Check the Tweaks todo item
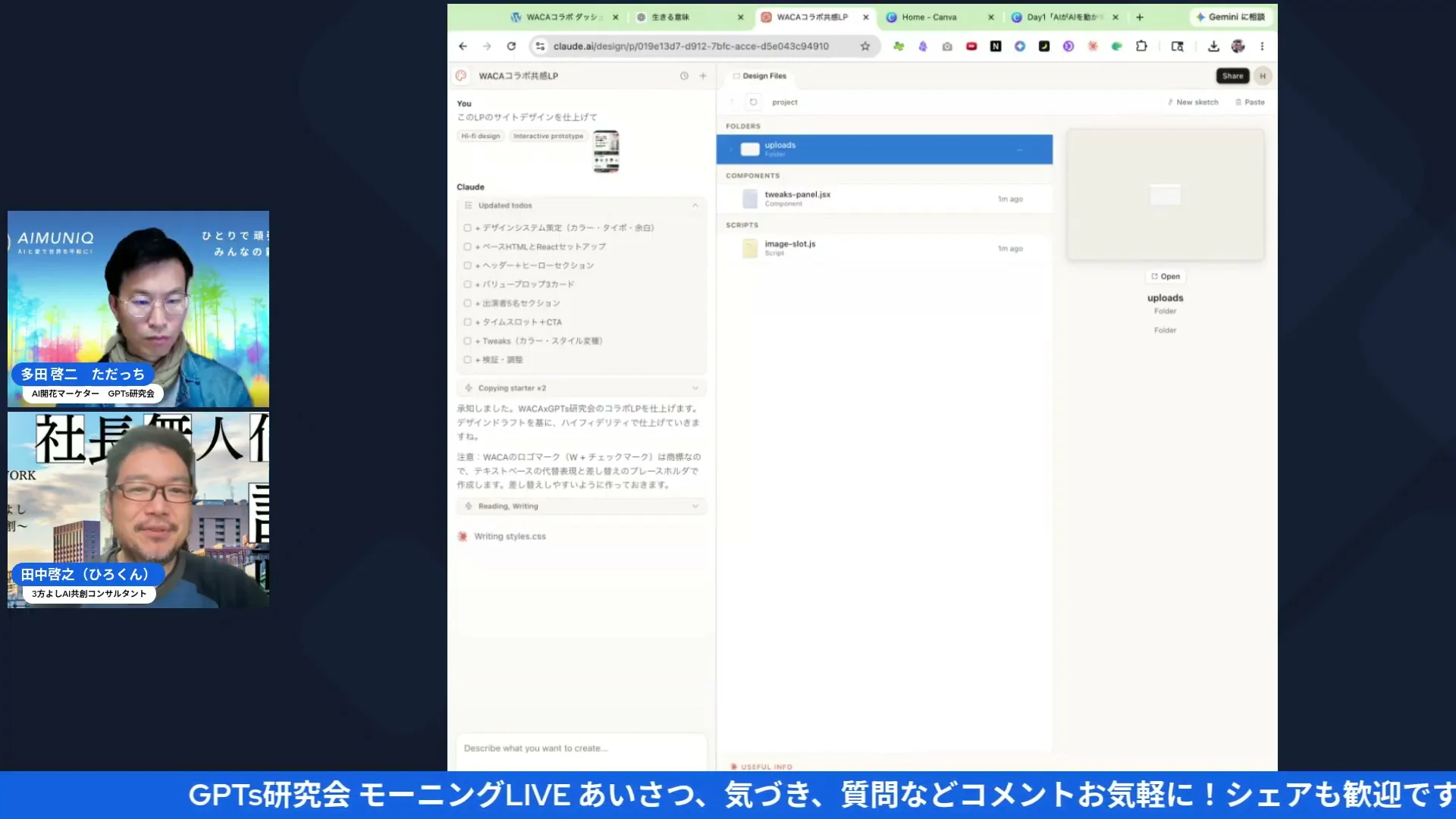The image size is (1456, 819). (x=468, y=341)
